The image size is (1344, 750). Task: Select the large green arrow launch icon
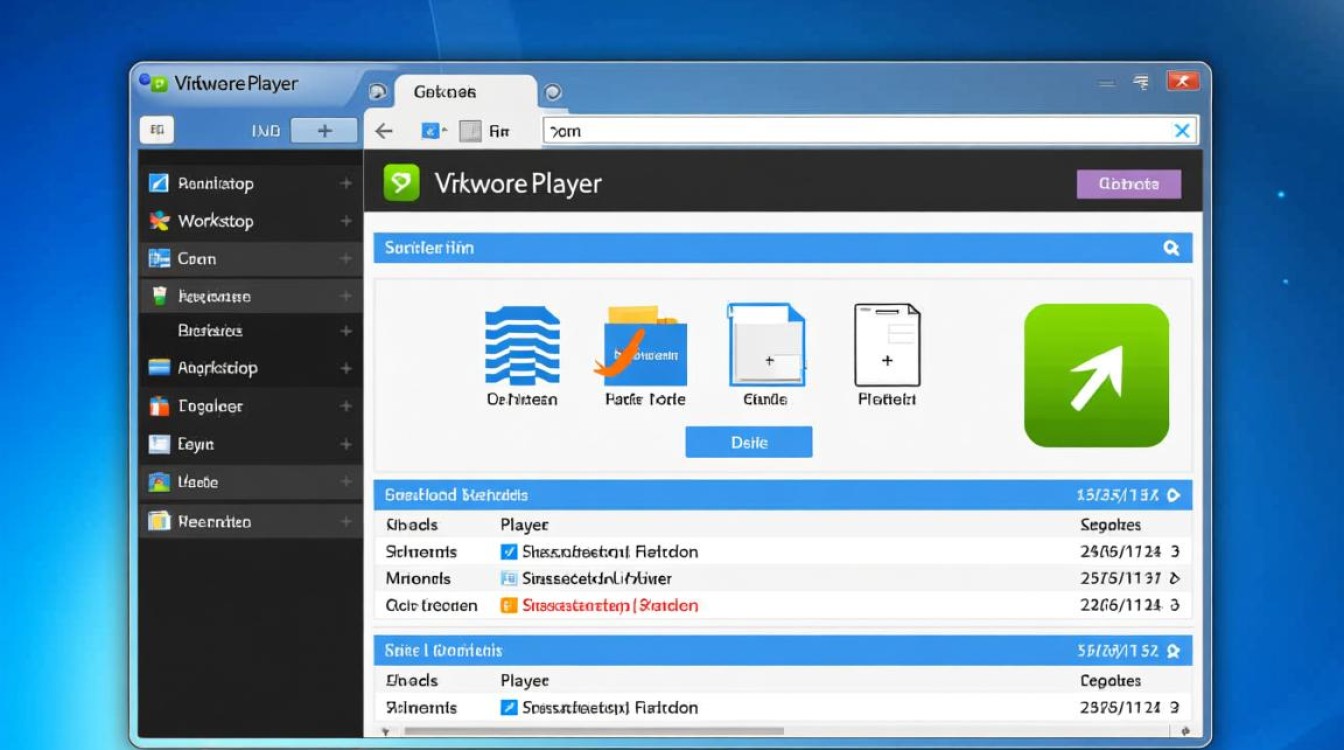(x=1096, y=375)
